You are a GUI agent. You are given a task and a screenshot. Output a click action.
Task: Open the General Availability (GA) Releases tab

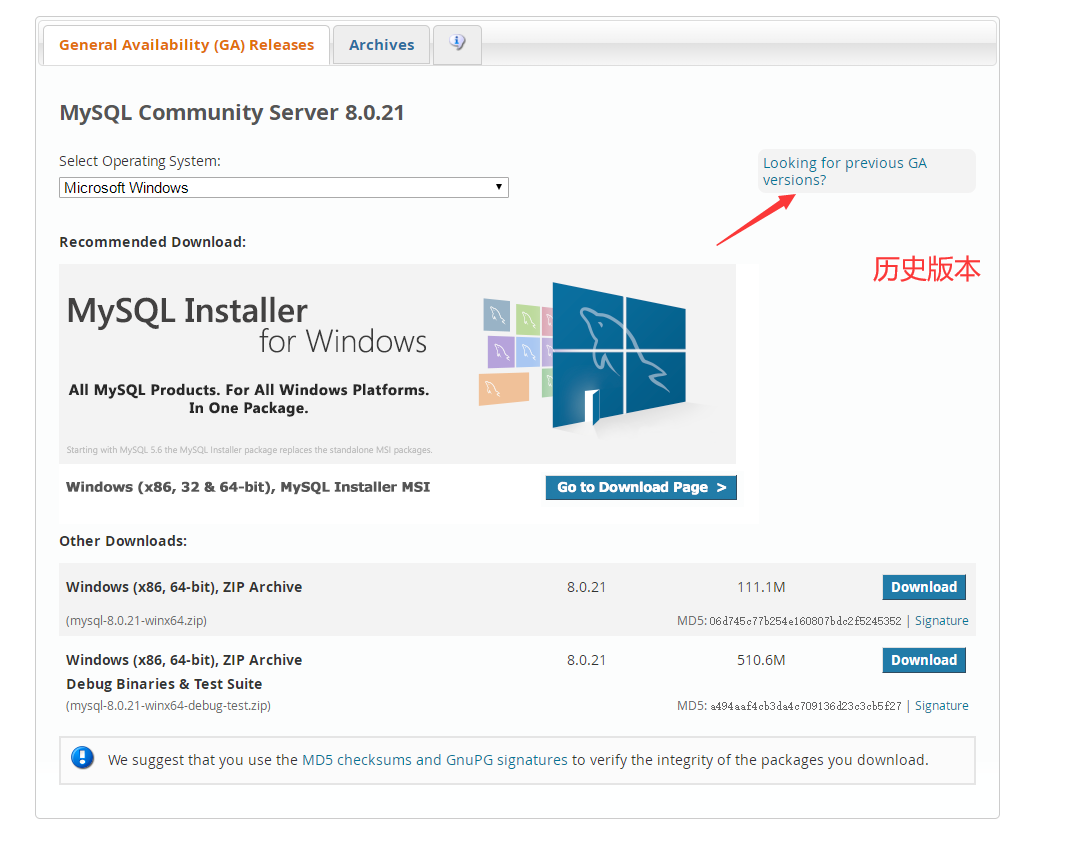click(186, 45)
